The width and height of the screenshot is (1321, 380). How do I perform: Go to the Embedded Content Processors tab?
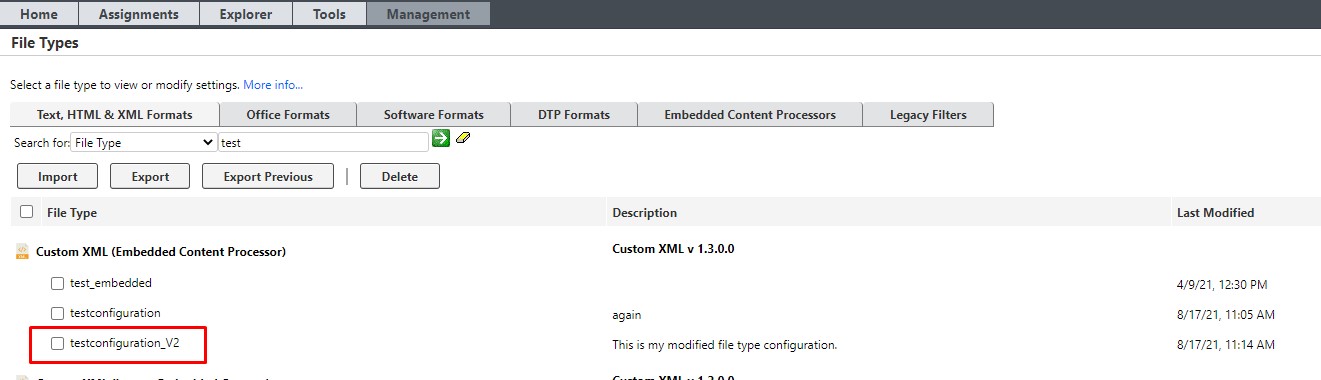coord(750,115)
